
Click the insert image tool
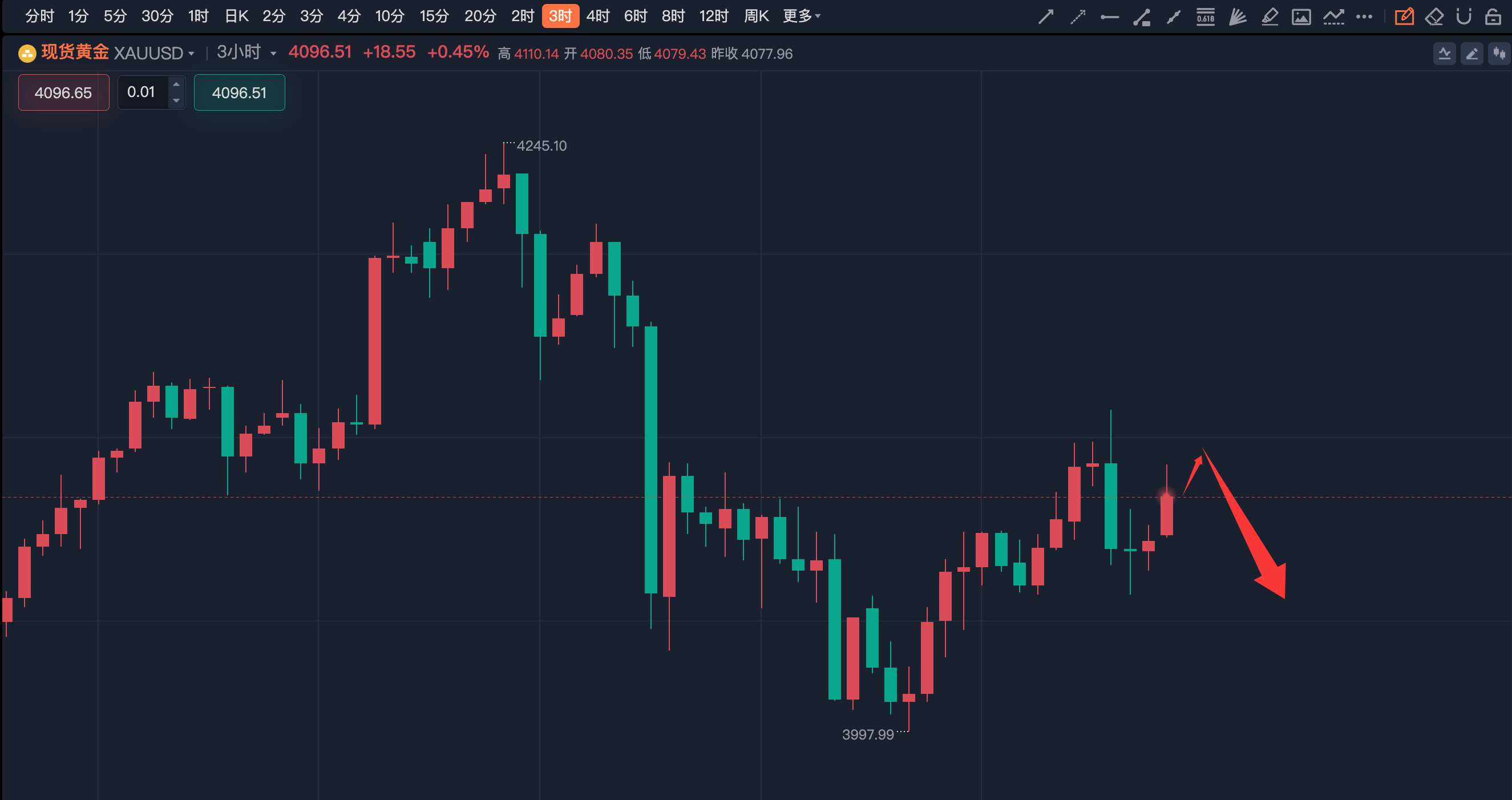[x=1301, y=17]
